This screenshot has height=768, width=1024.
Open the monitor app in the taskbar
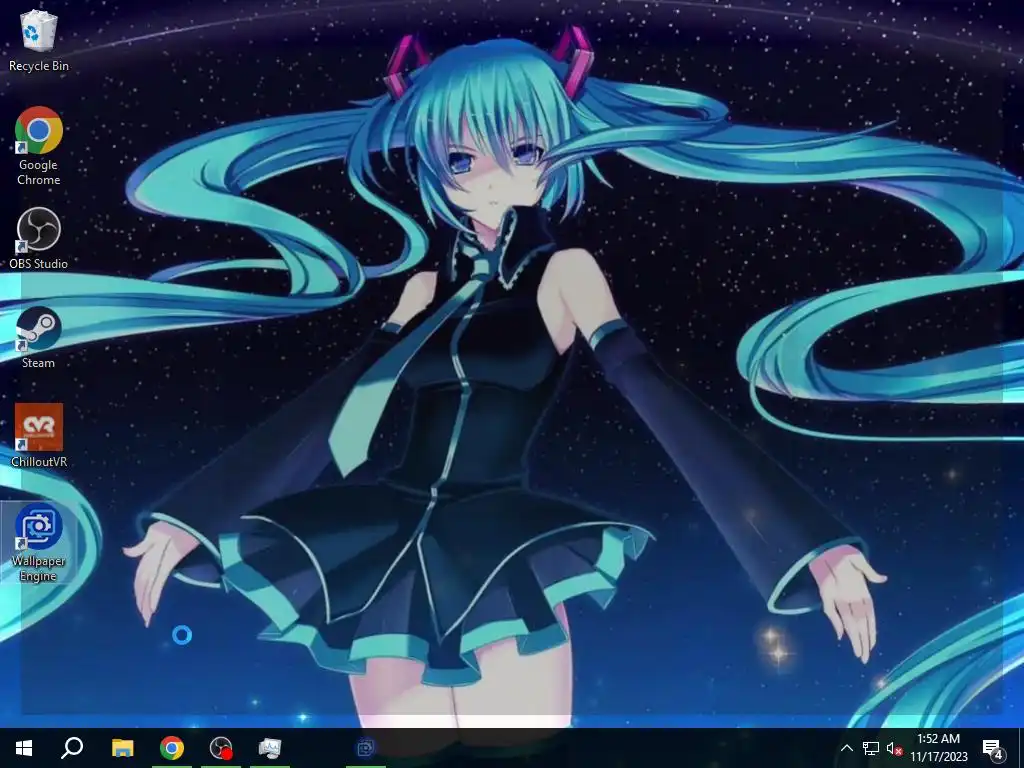270,748
